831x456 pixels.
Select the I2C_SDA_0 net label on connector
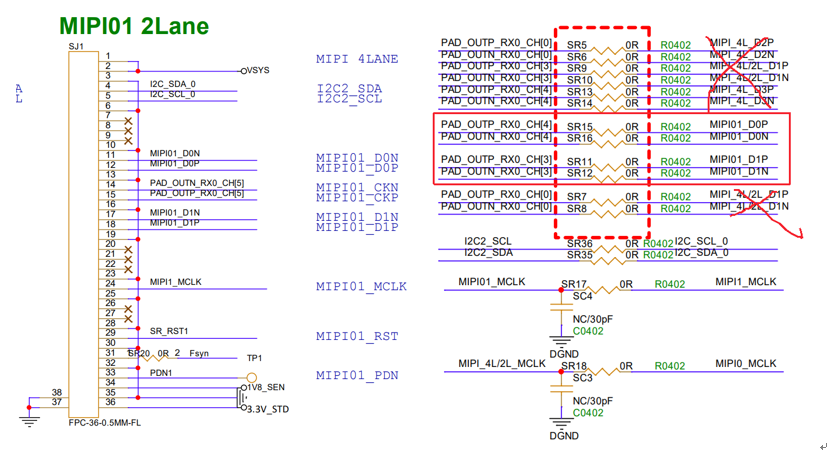[x=173, y=84]
